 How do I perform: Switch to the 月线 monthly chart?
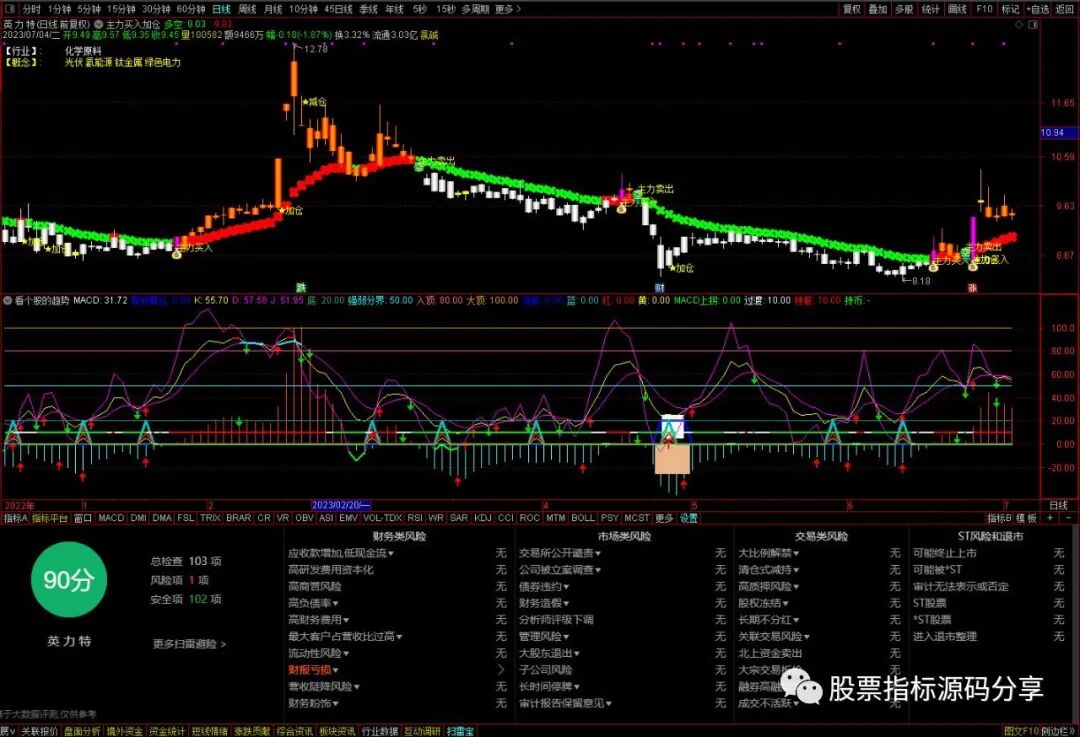tap(273, 9)
